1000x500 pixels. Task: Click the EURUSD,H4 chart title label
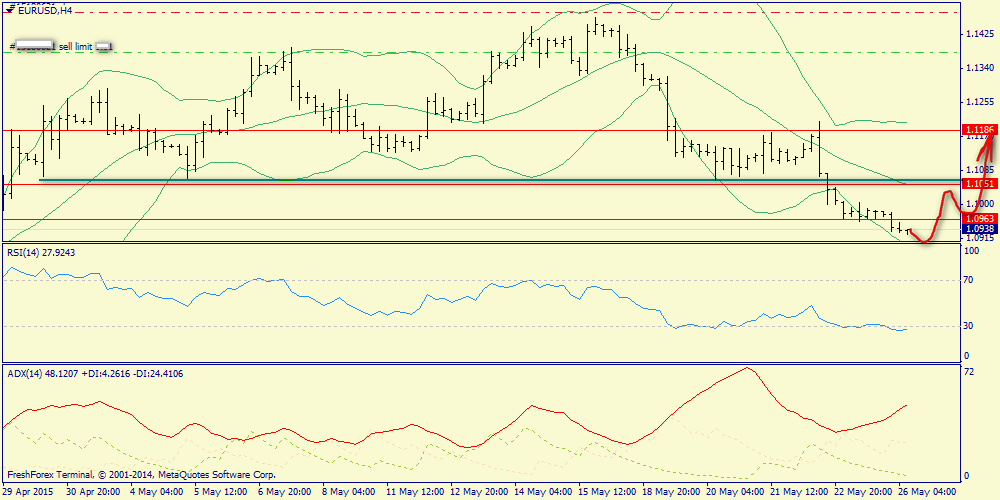tap(38, 10)
